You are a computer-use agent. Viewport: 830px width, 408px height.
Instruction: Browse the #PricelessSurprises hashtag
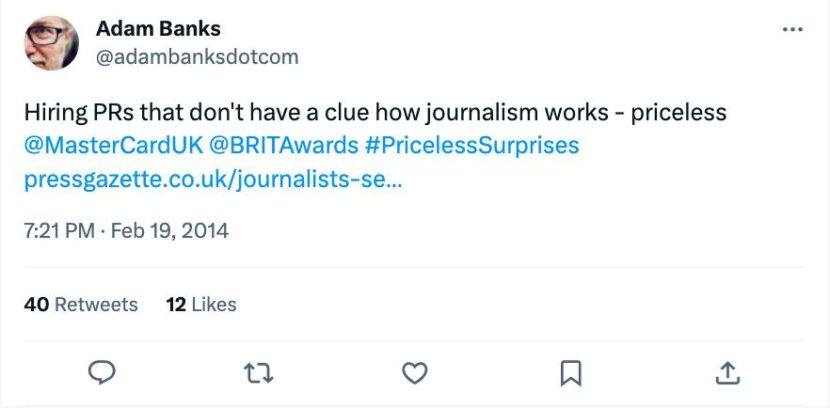472,145
